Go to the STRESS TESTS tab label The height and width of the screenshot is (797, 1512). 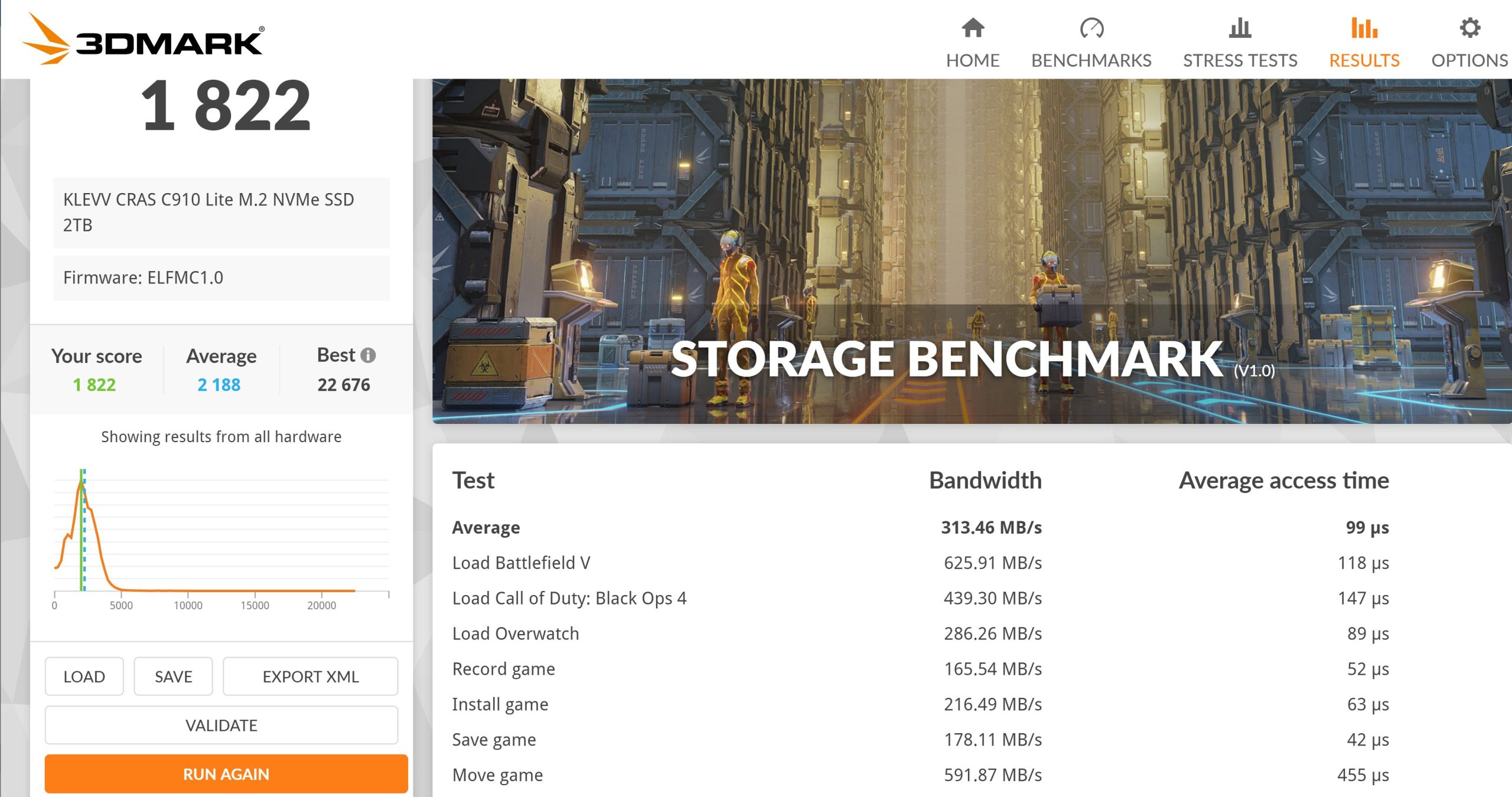click(1240, 60)
